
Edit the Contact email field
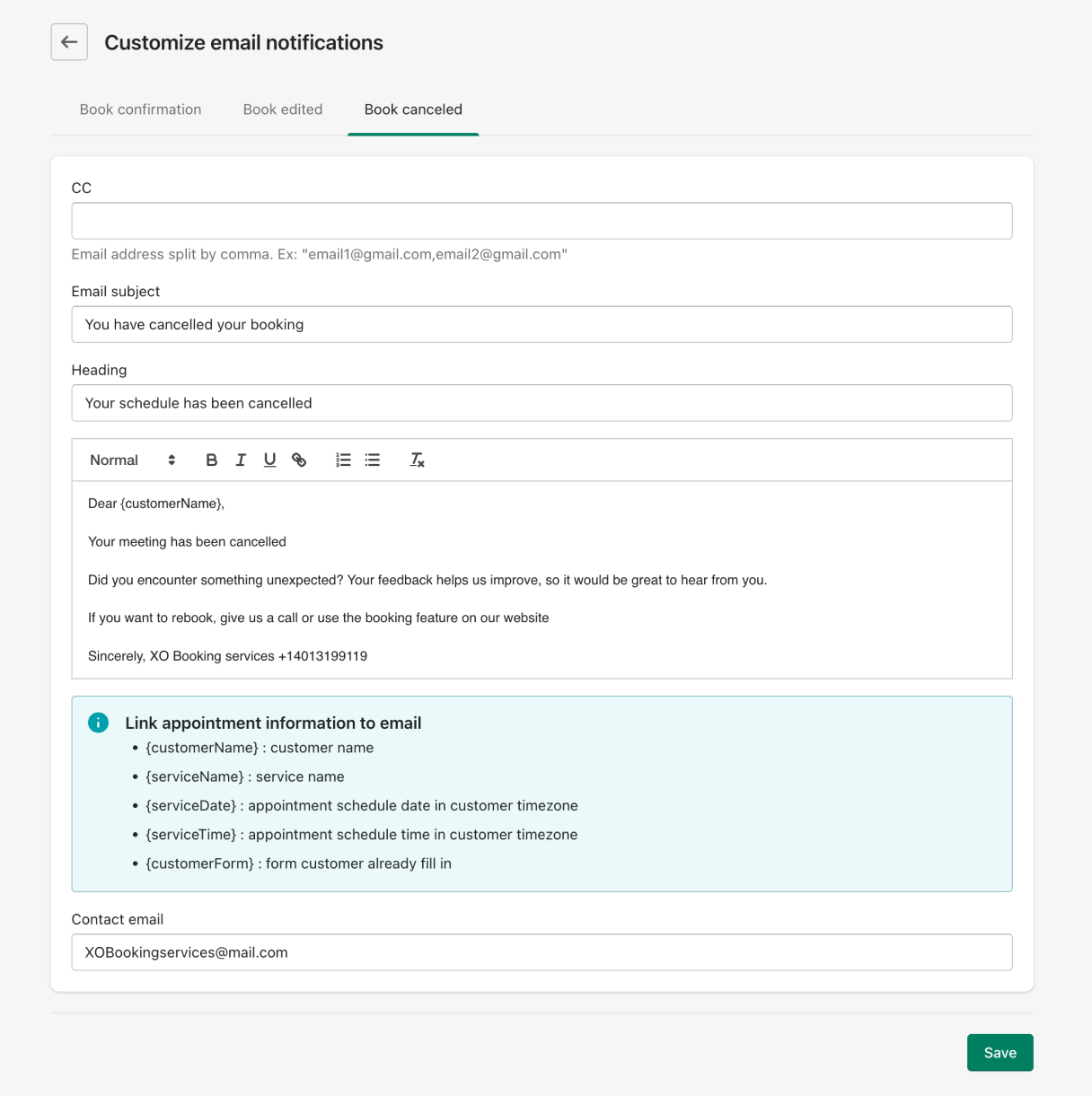click(542, 952)
